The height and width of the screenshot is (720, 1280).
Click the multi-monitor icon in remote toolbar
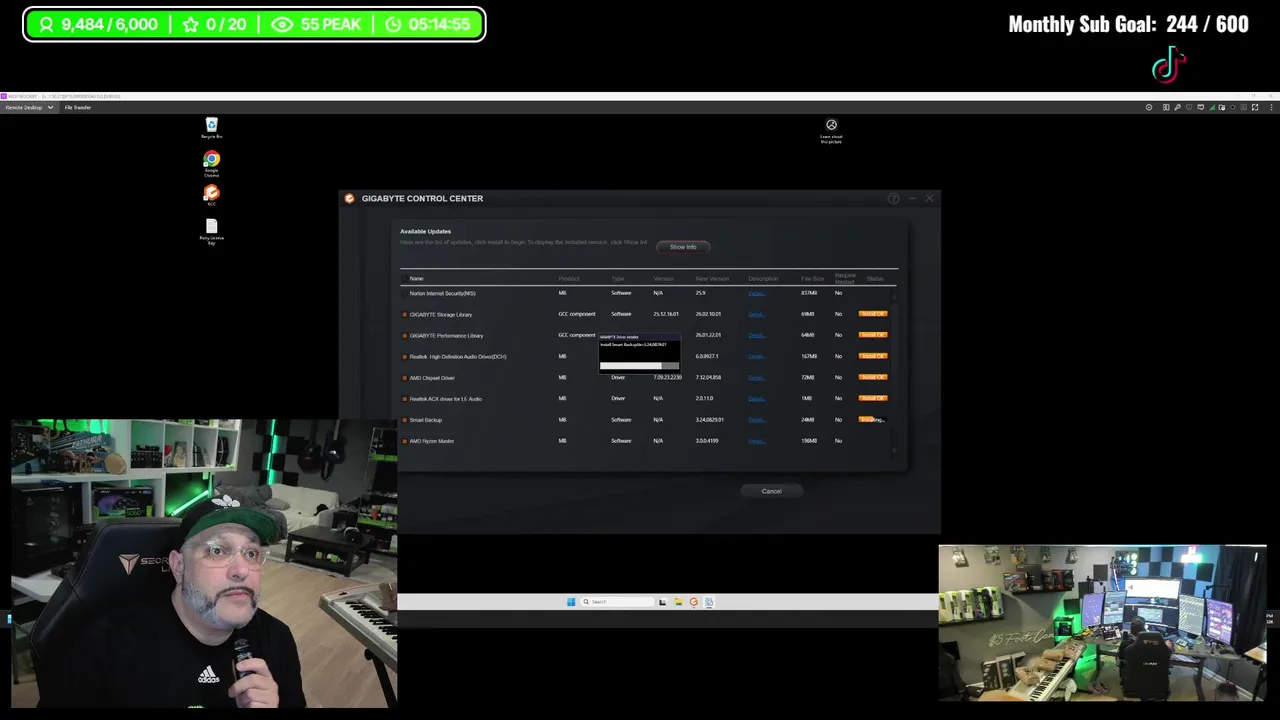[1166, 107]
